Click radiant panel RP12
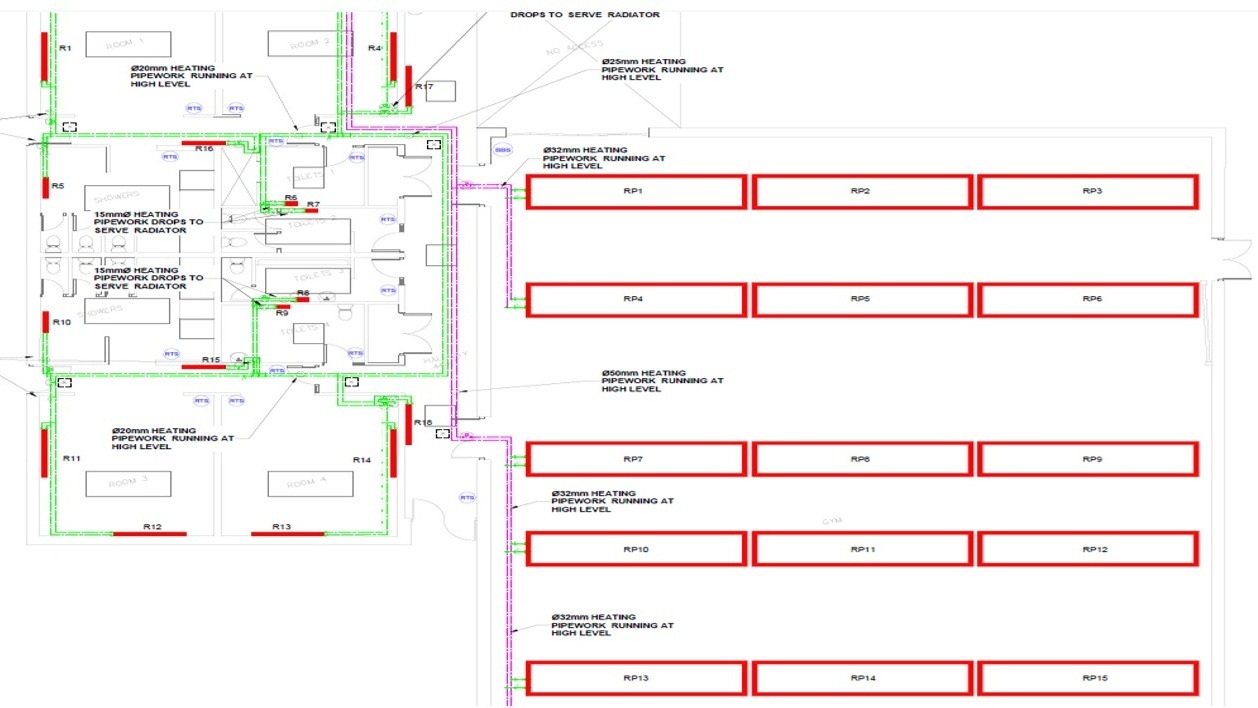The width and height of the screenshot is (1258, 708). click(1088, 549)
